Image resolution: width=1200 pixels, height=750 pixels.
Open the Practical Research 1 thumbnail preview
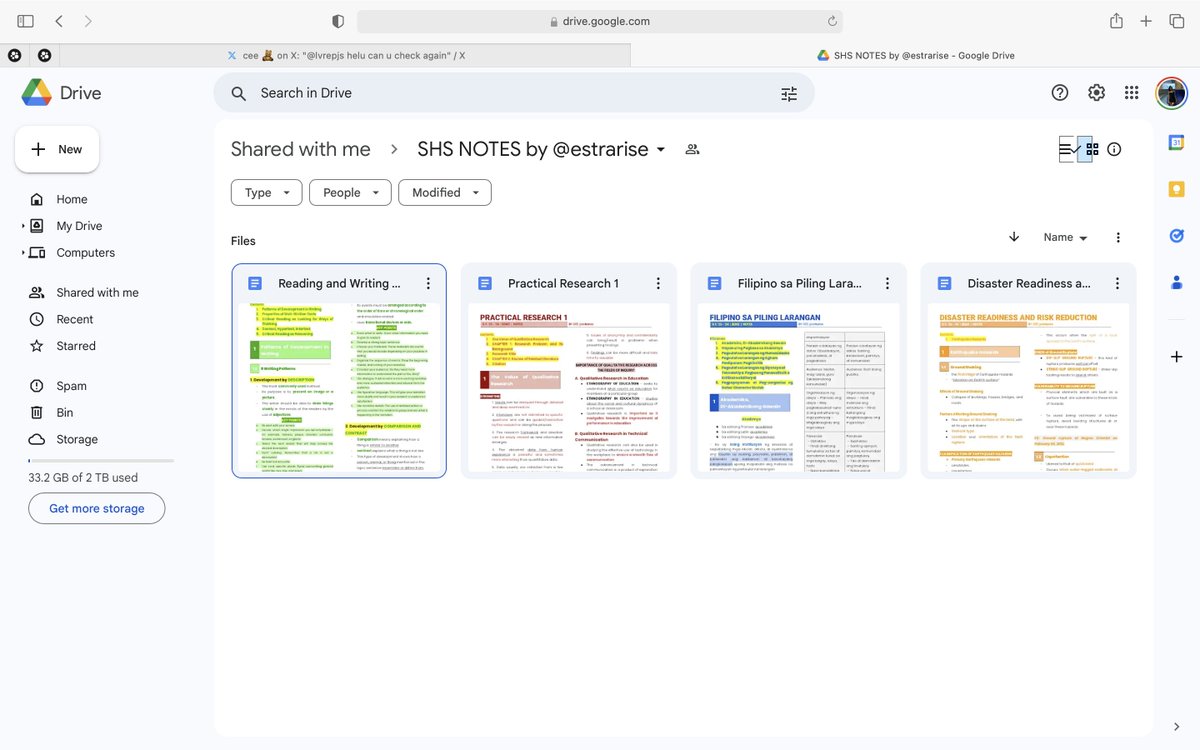click(x=568, y=388)
